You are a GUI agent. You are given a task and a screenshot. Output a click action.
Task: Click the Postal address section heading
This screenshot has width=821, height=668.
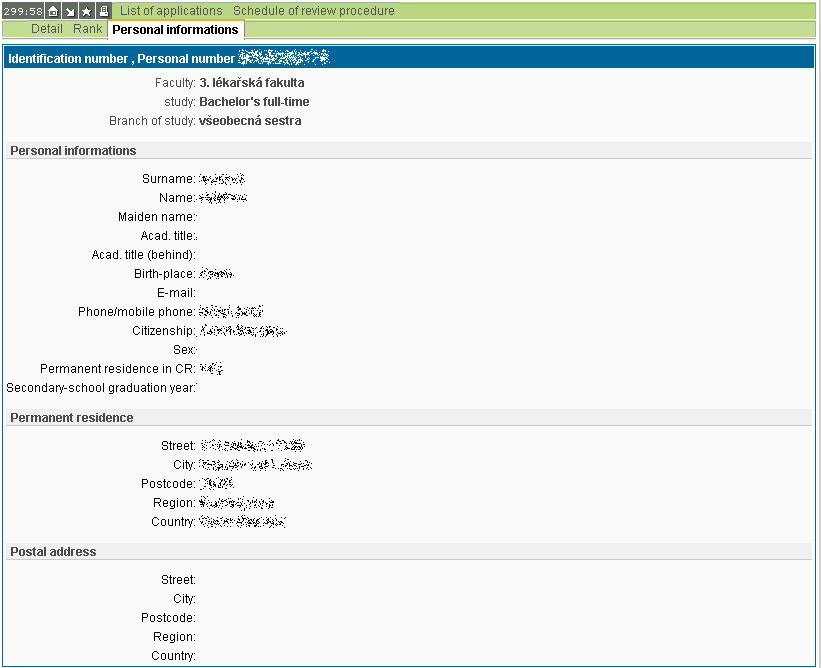point(53,552)
